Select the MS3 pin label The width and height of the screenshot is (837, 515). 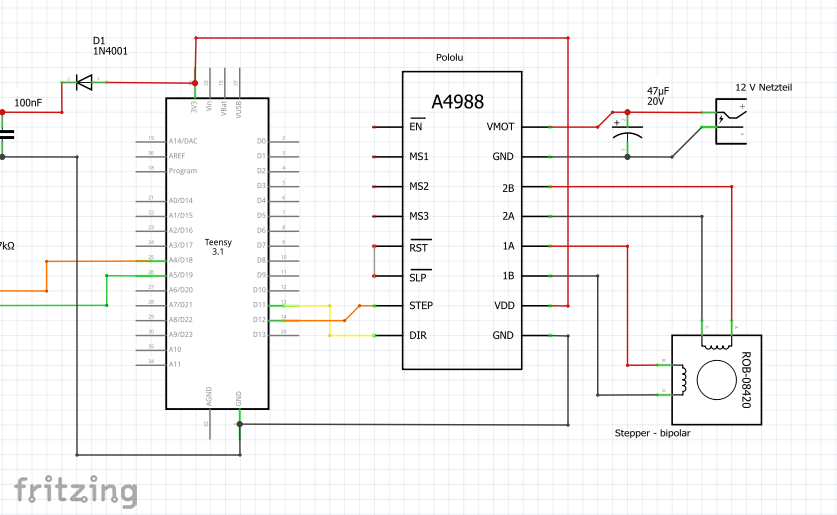click(x=418, y=216)
